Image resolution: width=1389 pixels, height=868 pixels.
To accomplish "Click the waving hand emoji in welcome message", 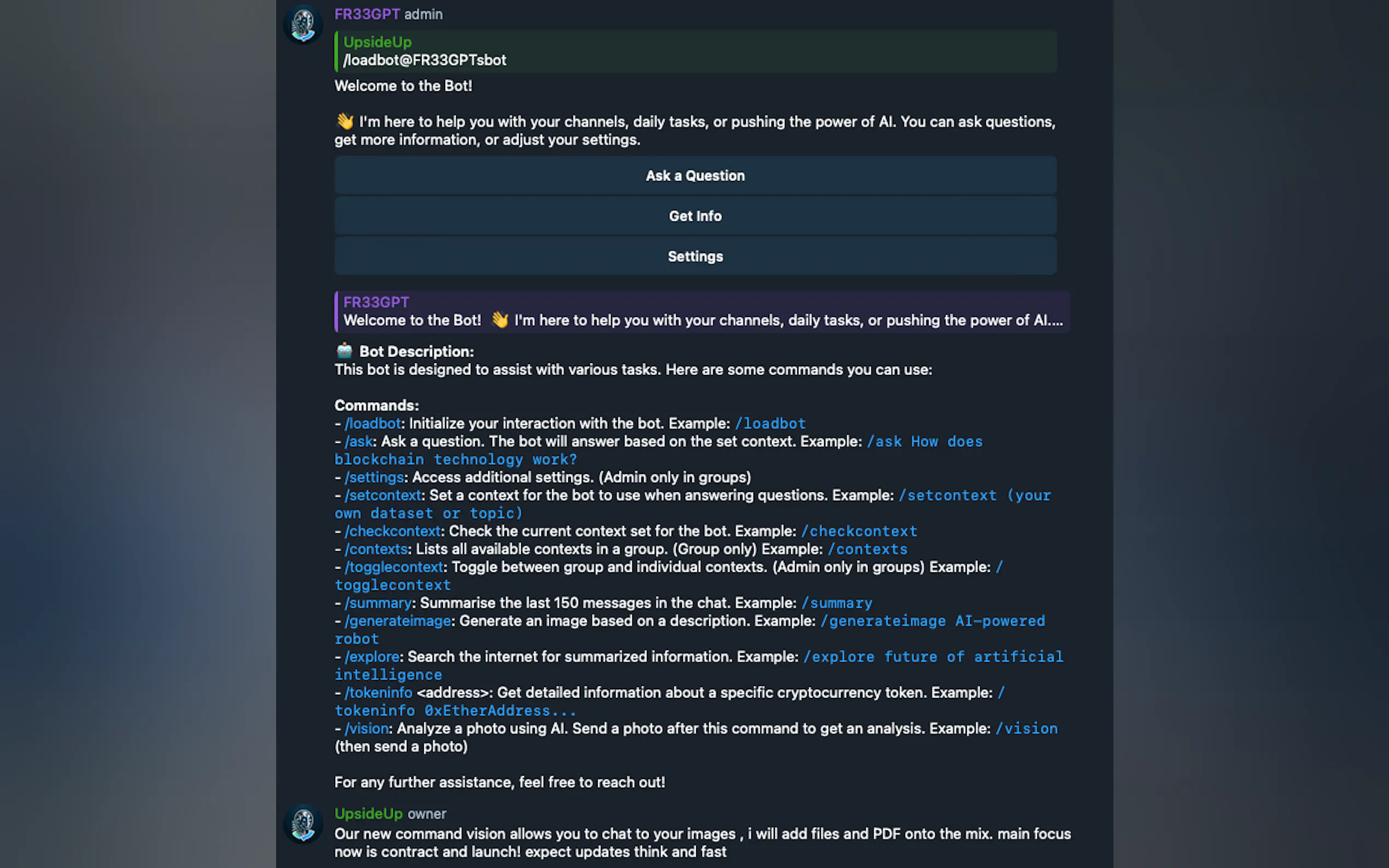I will click(345, 121).
